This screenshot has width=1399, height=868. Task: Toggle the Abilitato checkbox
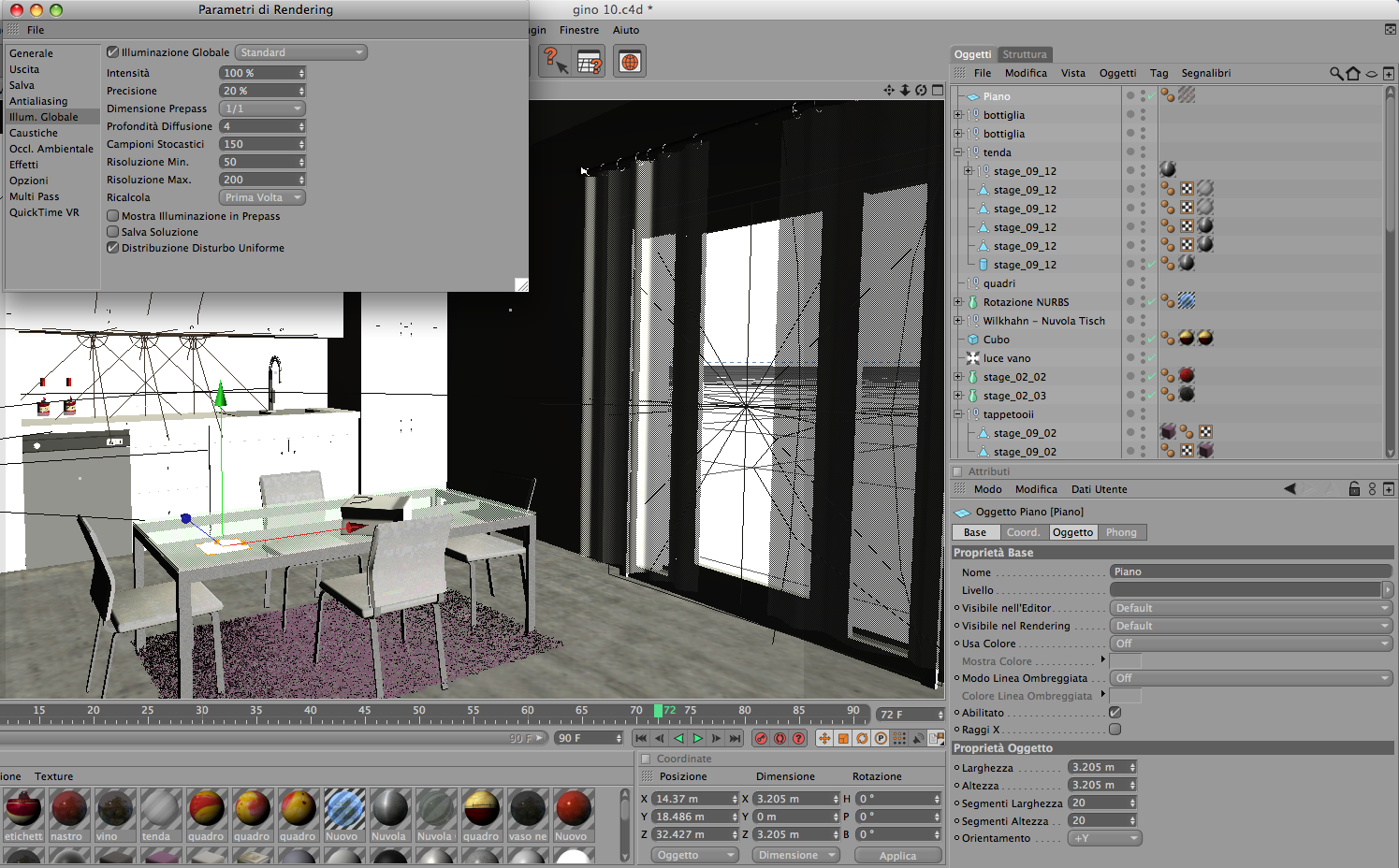(1115, 713)
